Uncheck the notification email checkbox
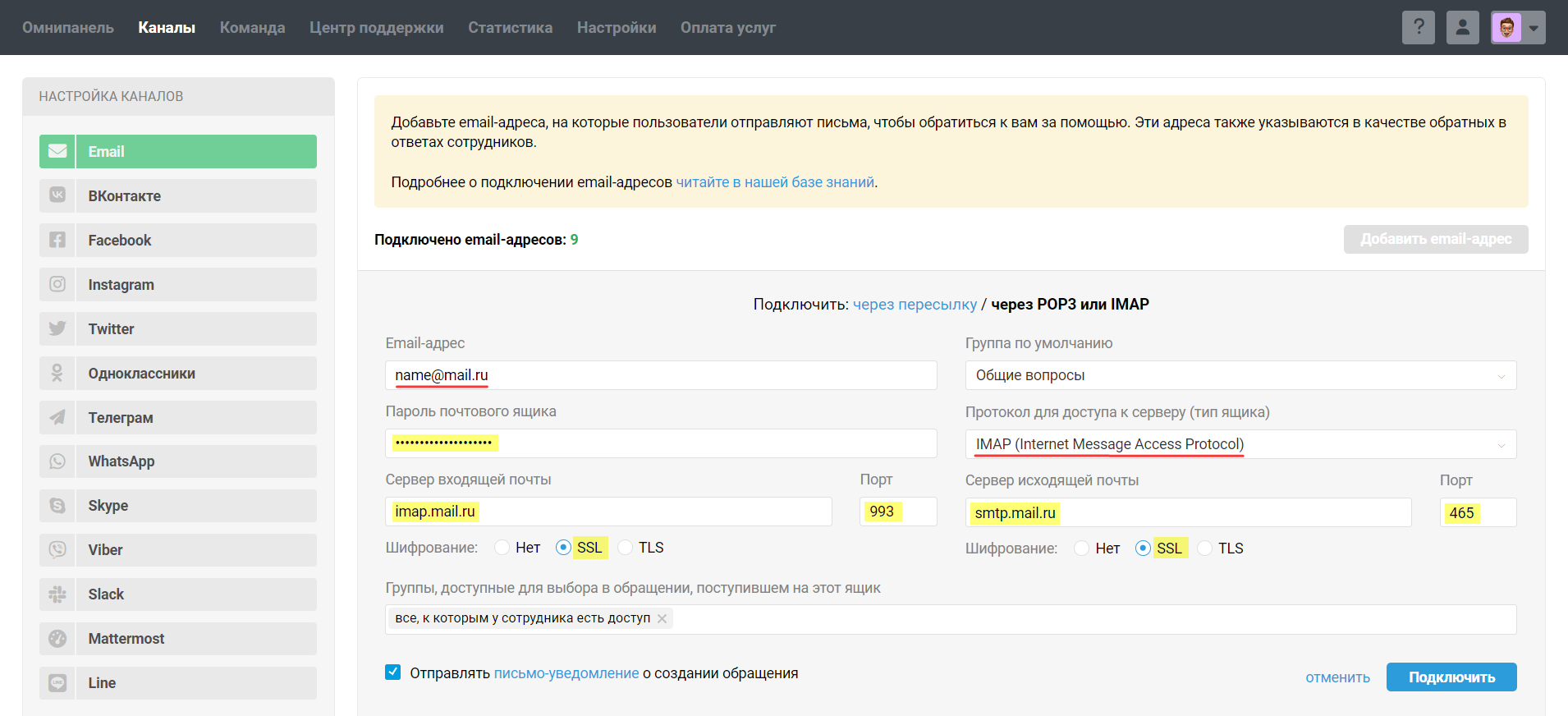The height and width of the screenshot is (716, 1568). (393, 672)
